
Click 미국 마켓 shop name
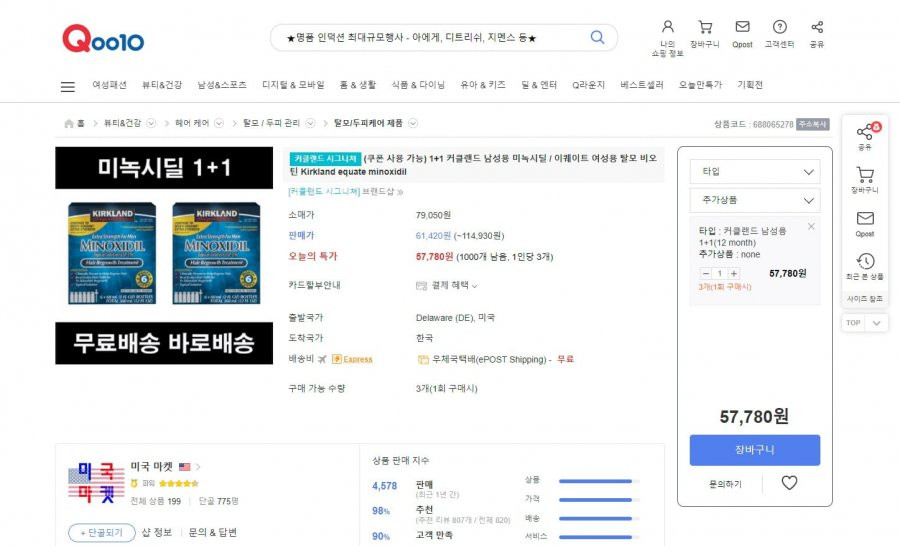coord(152,466)
